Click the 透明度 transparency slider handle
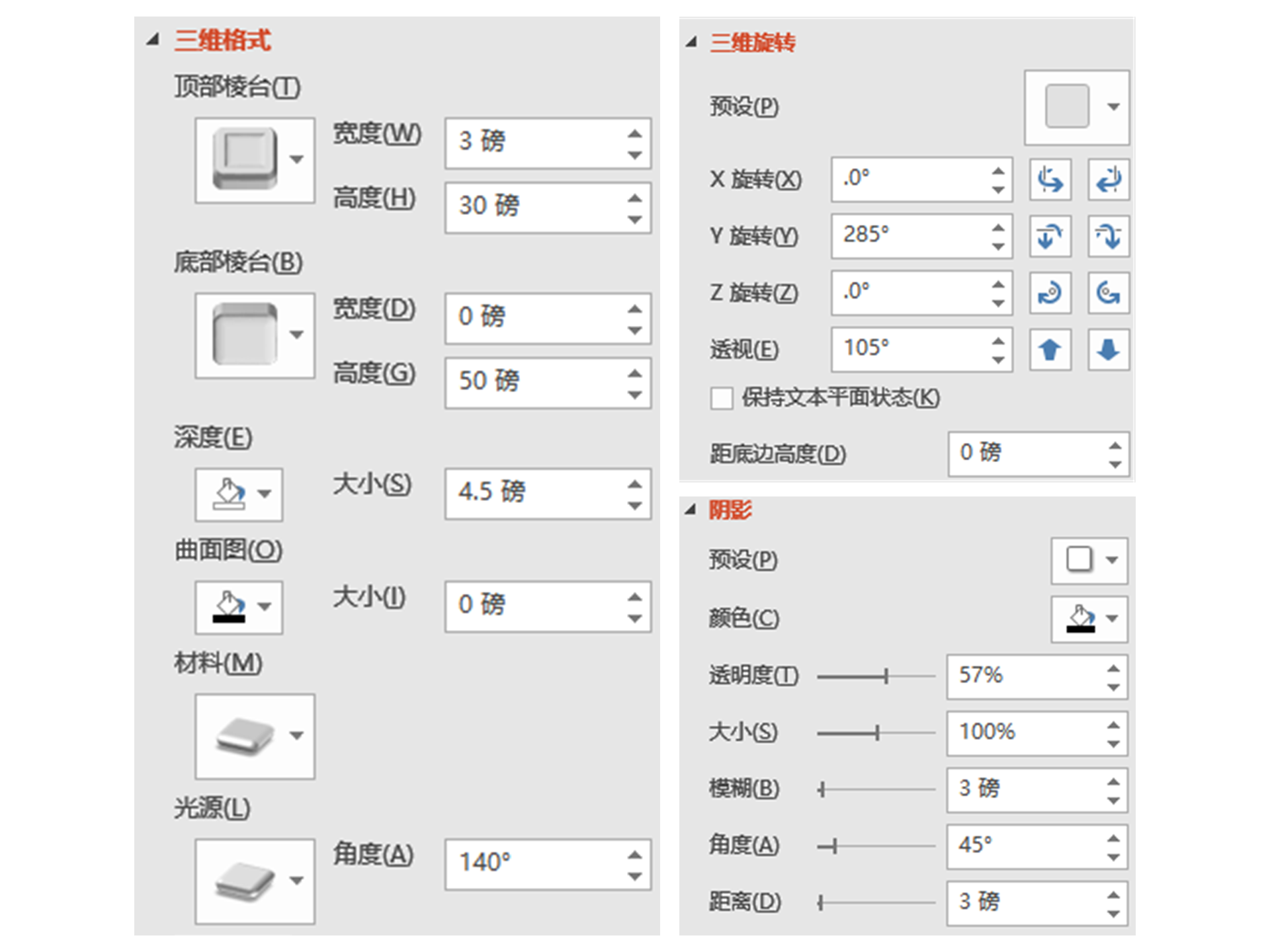The width and height of the screenshot is (1270, 952). click(x=886, y=676)
